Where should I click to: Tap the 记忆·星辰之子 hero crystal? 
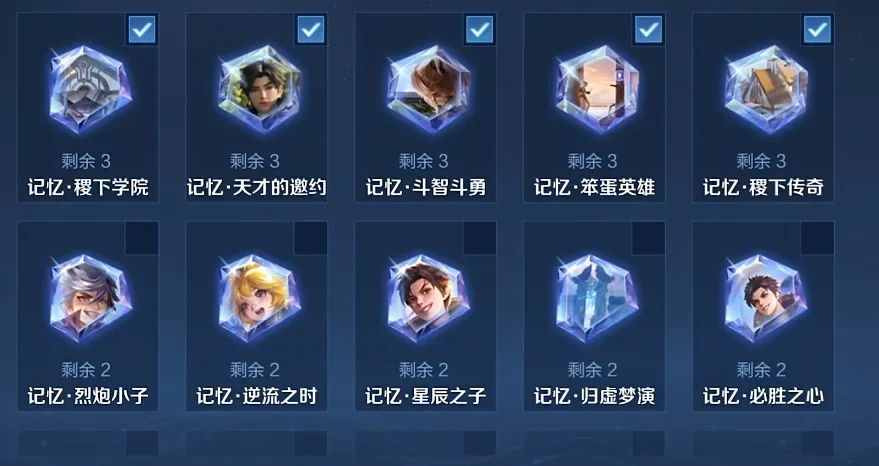tap(427, 298)
